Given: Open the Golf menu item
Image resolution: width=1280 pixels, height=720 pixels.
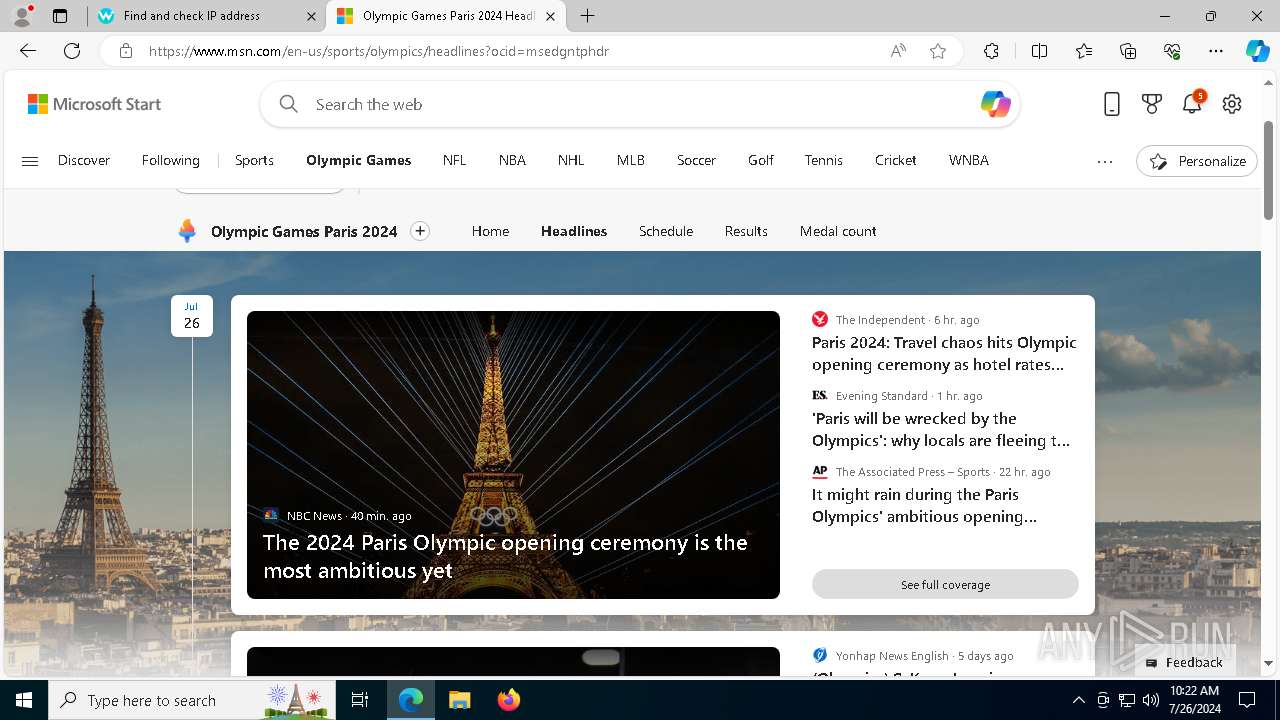Looking at the screenshot, I should [x=761, y=160].
